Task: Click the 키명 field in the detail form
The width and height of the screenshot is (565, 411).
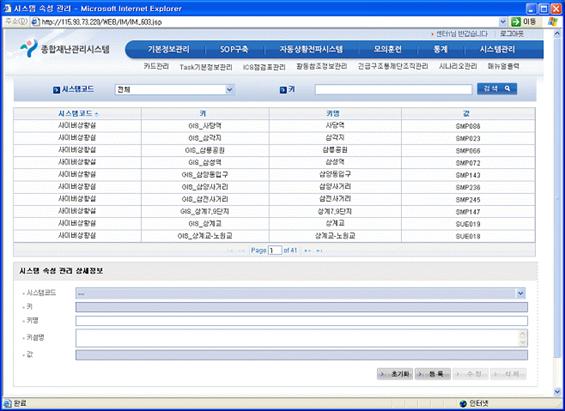Action: pyautogui.click(x=302, y=321)
